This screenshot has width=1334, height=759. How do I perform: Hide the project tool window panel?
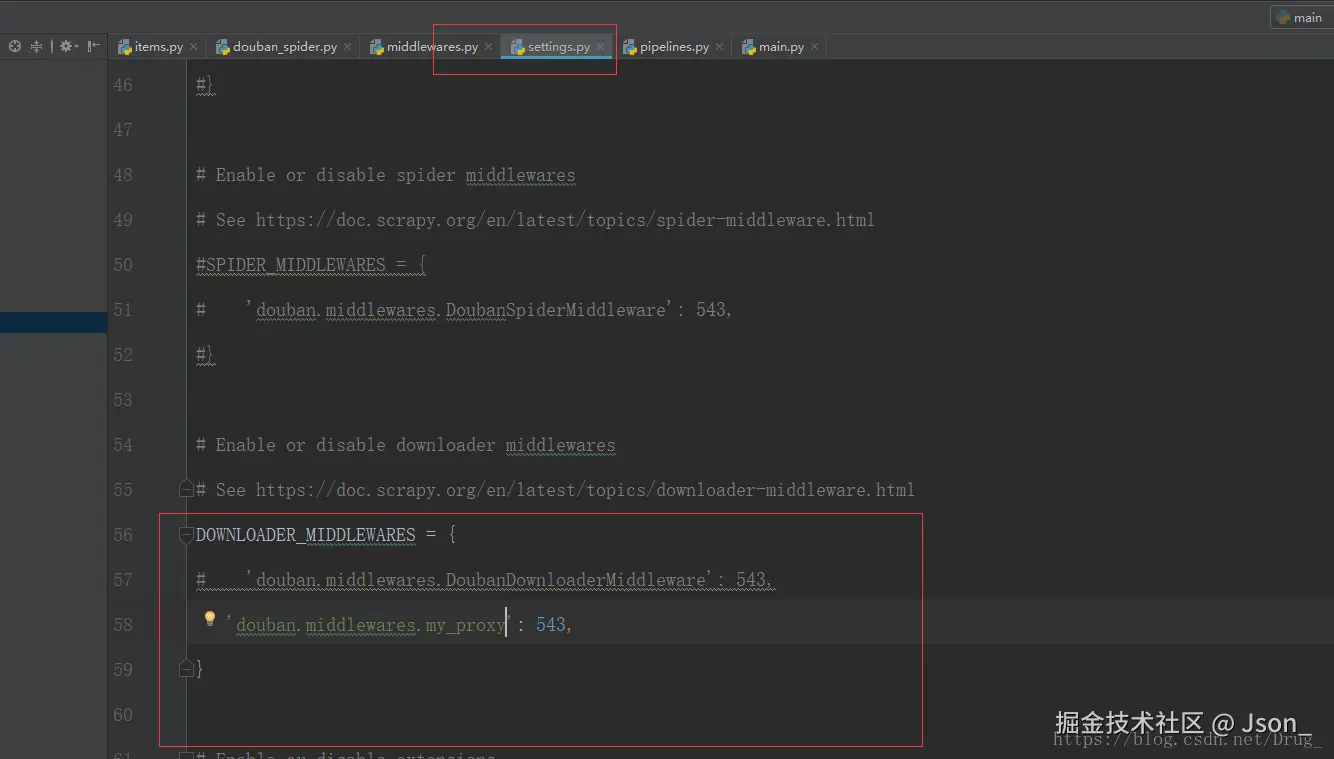(93, 46)
